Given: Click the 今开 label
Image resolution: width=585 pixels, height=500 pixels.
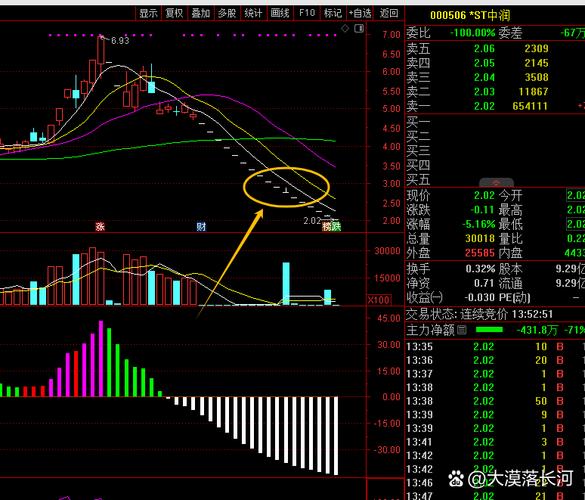Looking at the screenshot, I should pyautogui.click(x=511, y=195).
